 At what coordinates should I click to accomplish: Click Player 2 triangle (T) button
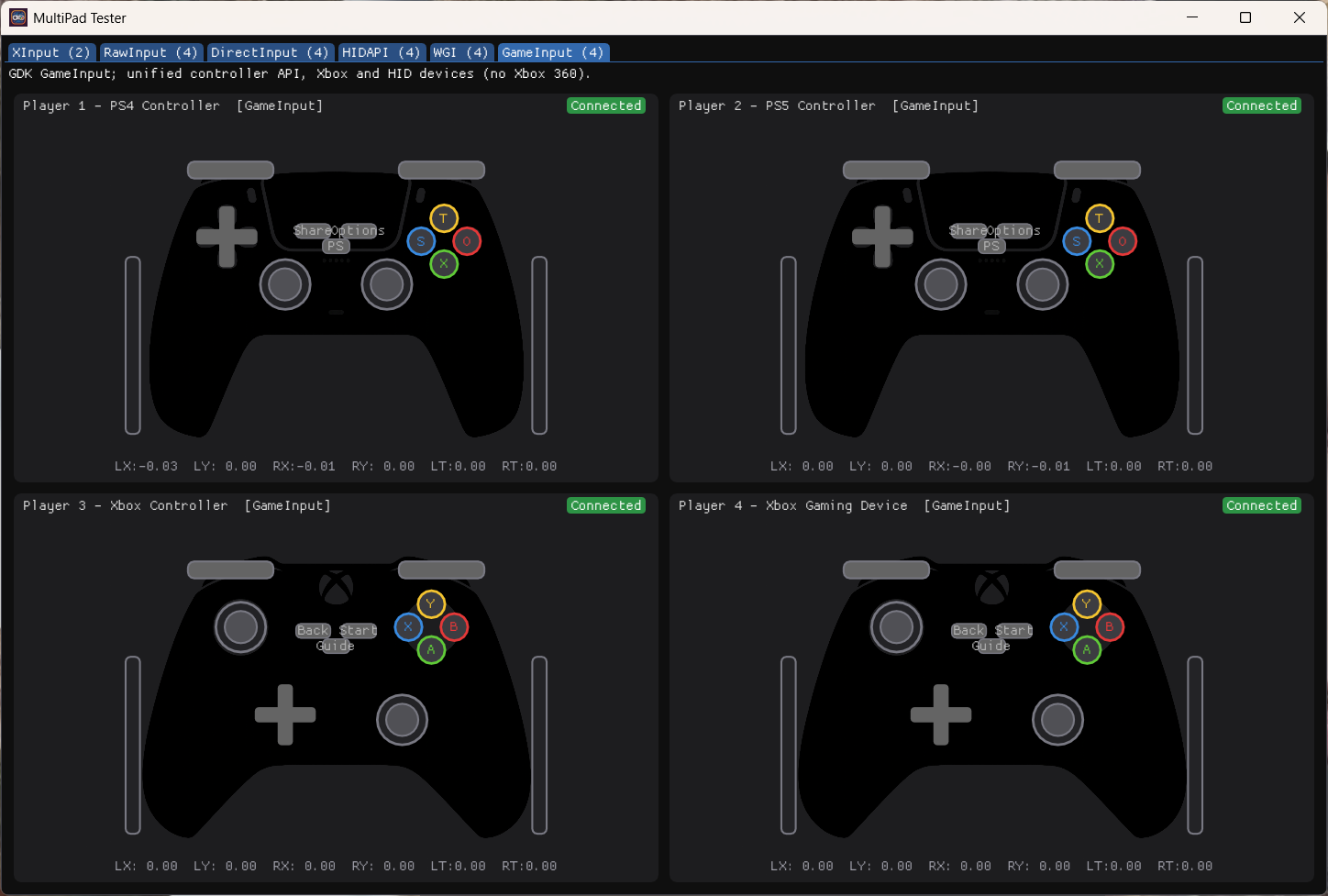click(x=1100, y=218)
